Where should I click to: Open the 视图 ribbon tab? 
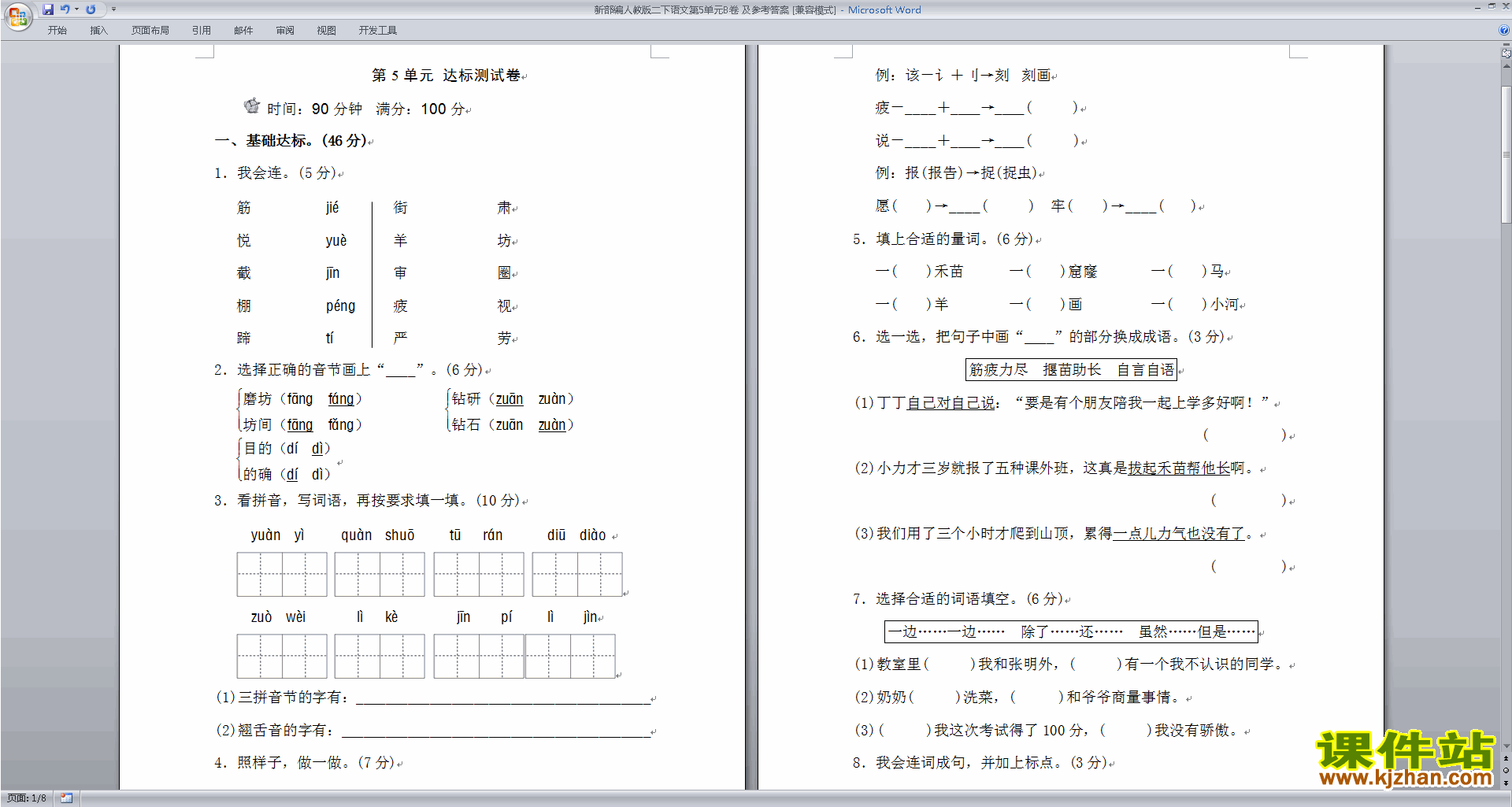point(326,30)
